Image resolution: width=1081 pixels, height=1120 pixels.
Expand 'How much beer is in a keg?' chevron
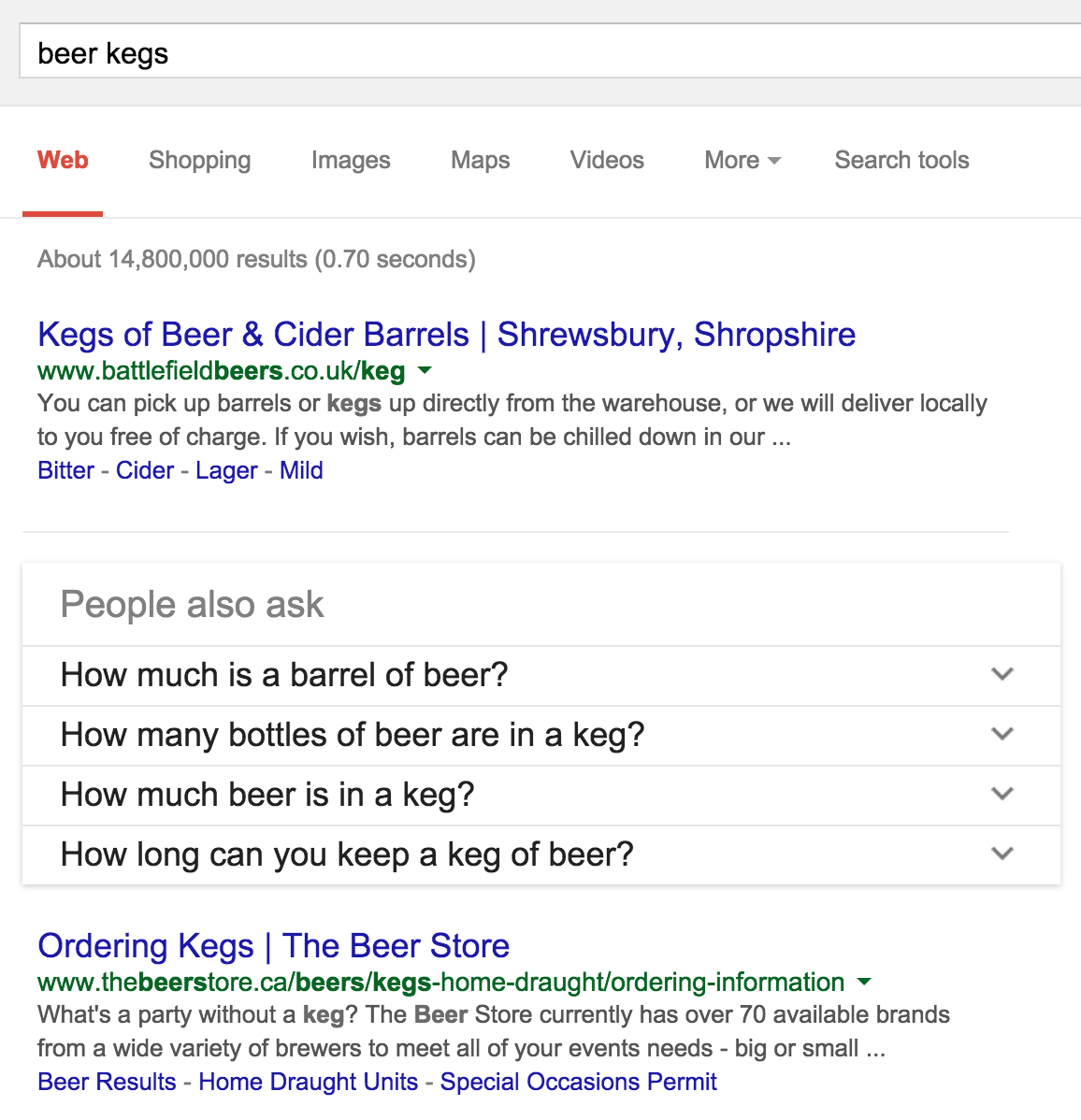tap(1002, 794)
